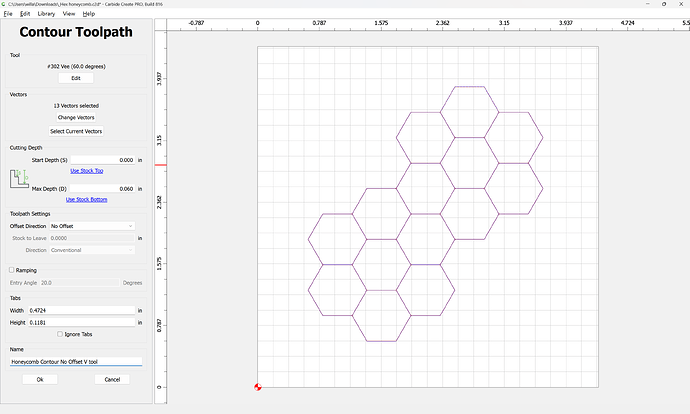Screen dimensions: 690x414
Task: Open the Edit menu
Action: (x=25, y=14)
